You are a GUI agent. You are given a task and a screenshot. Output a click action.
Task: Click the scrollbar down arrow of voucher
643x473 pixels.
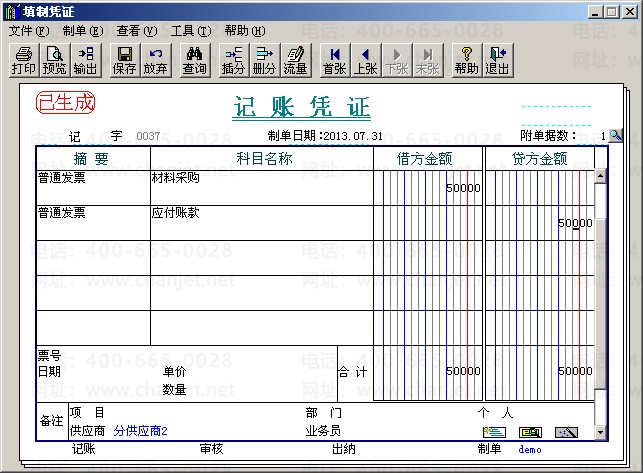tap(600, 432)
